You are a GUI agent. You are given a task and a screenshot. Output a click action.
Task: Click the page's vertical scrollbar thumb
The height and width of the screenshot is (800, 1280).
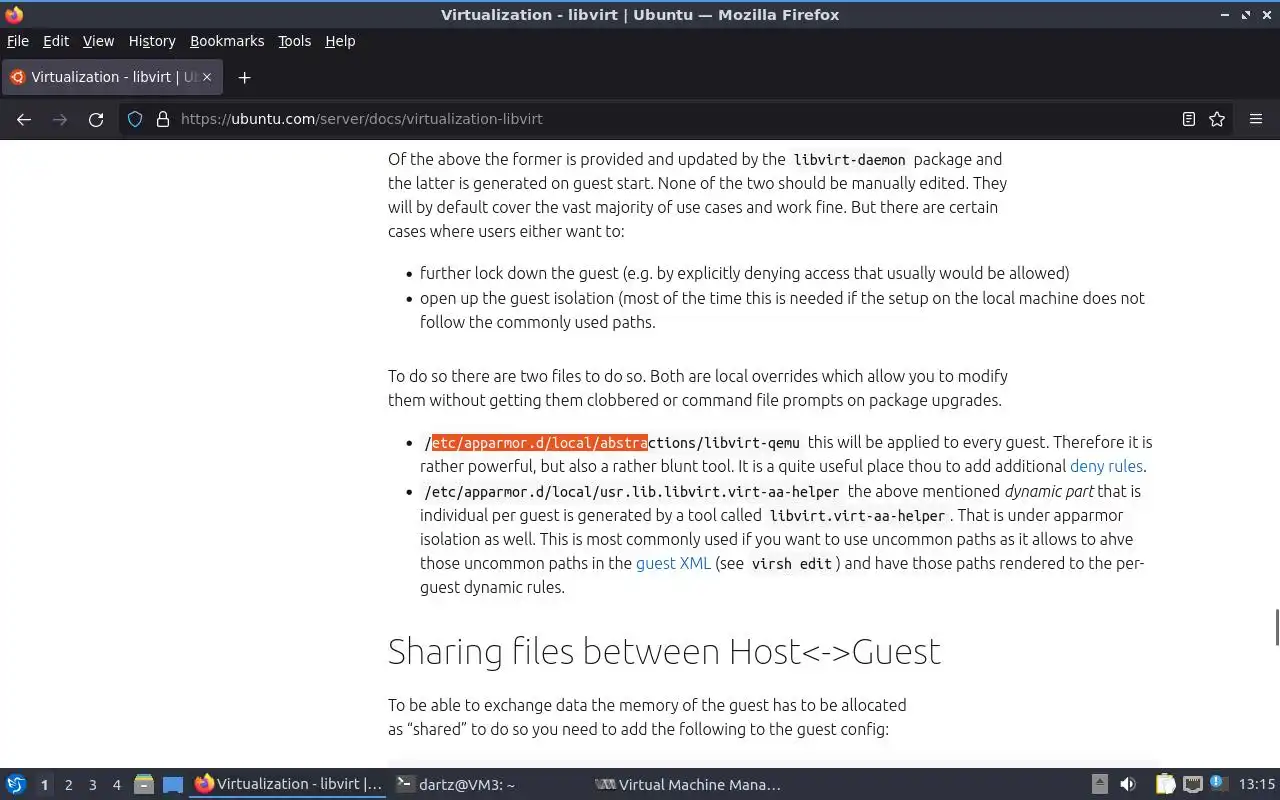tap(1276, 627)
